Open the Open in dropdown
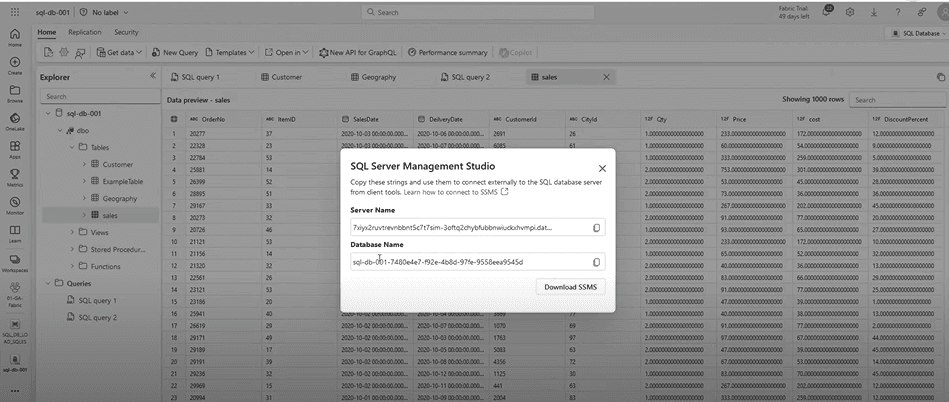The height and width of the screenshot is (402, 949). tap(287, 53)
